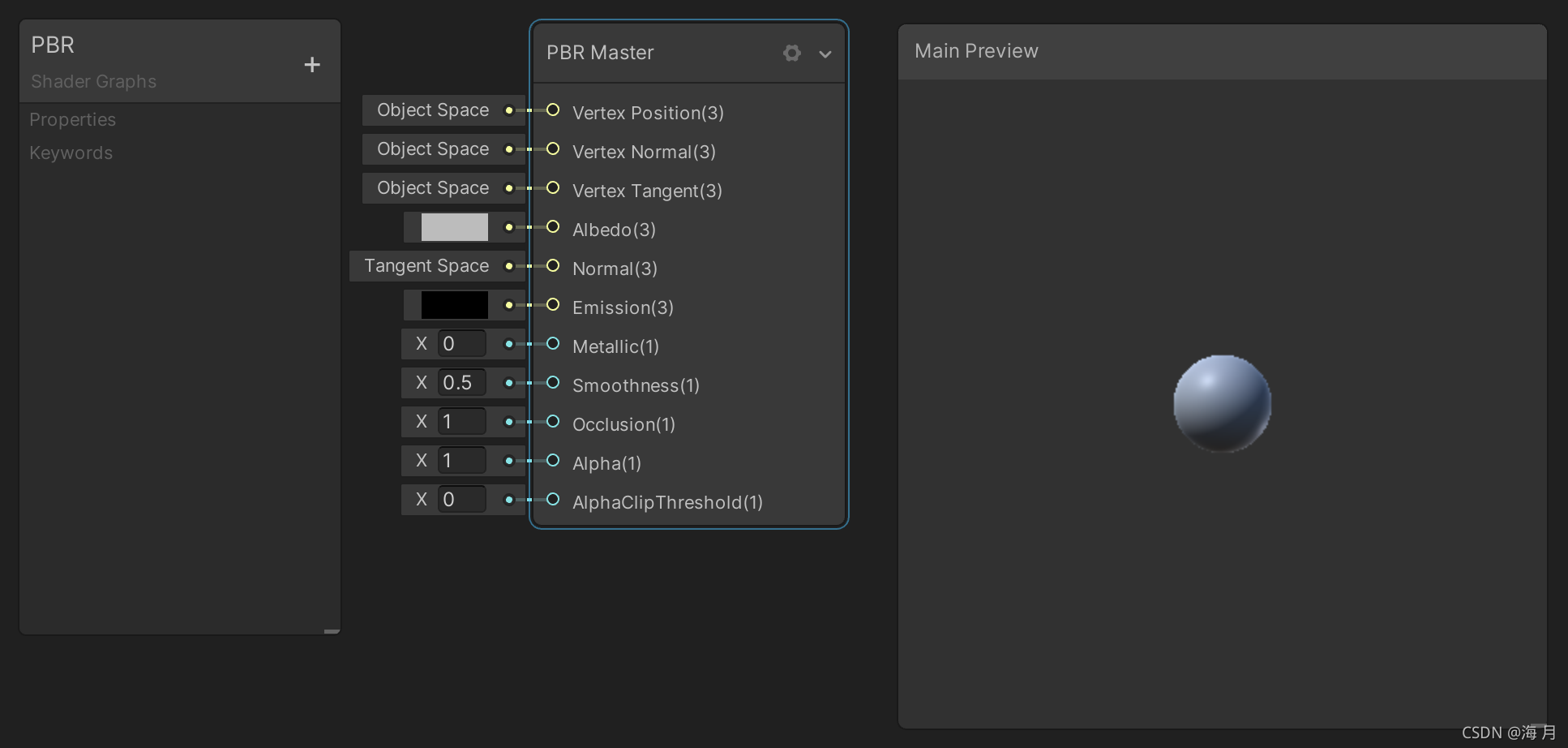
Task: Click the Vertex Position input port
Action: click(x=553, y=110)
